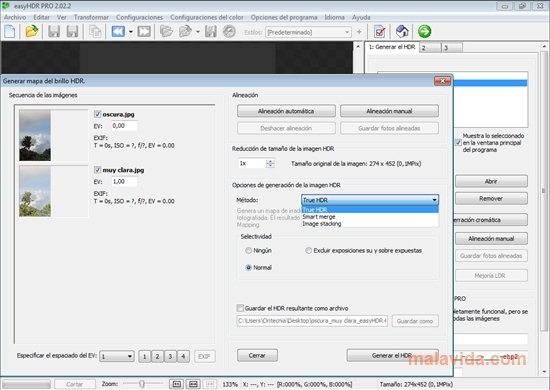
Task: Click the first zoom fit icon in status bar
Action: point(176,384)
